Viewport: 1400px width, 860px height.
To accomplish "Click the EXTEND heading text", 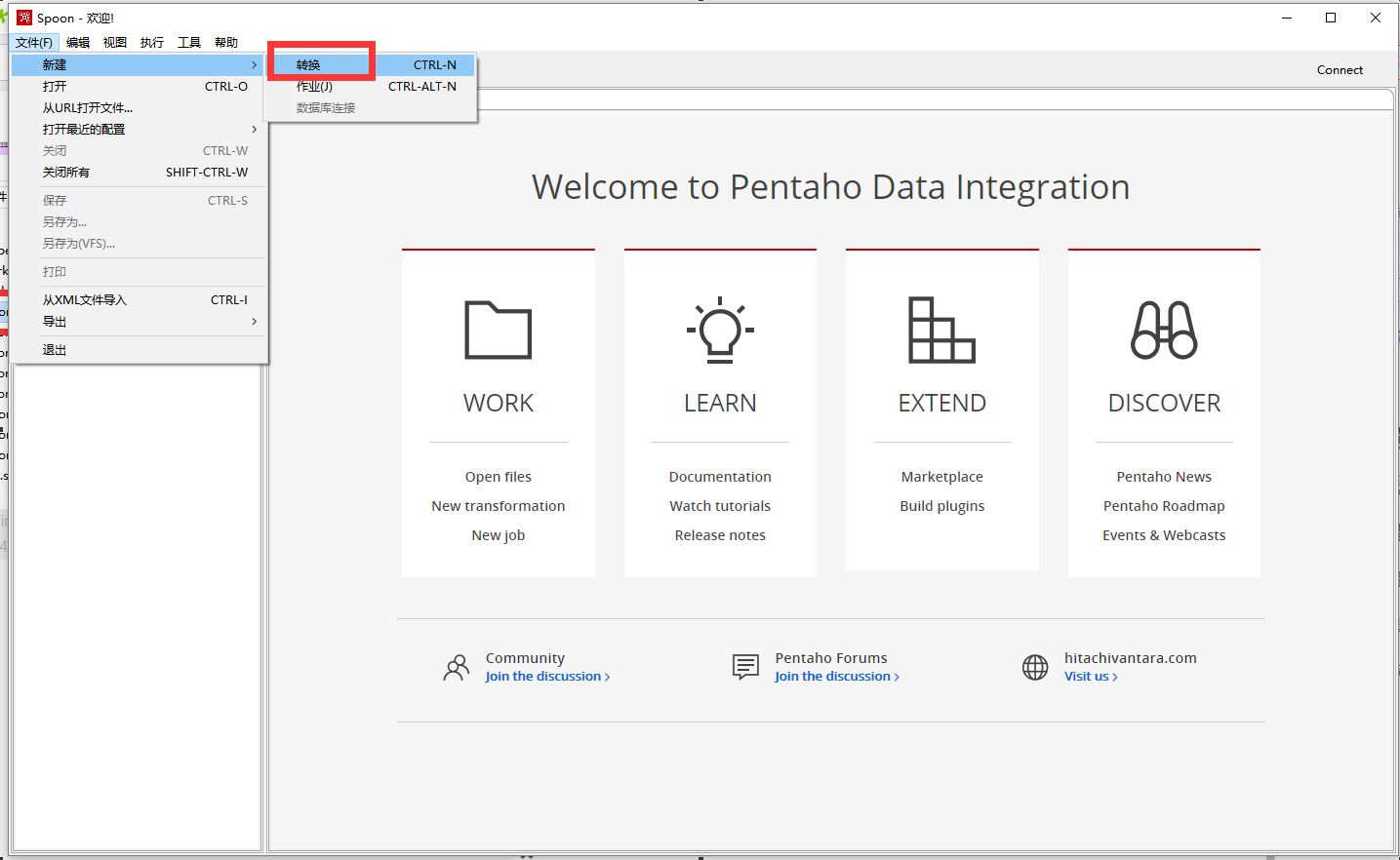I will (942, 403).
